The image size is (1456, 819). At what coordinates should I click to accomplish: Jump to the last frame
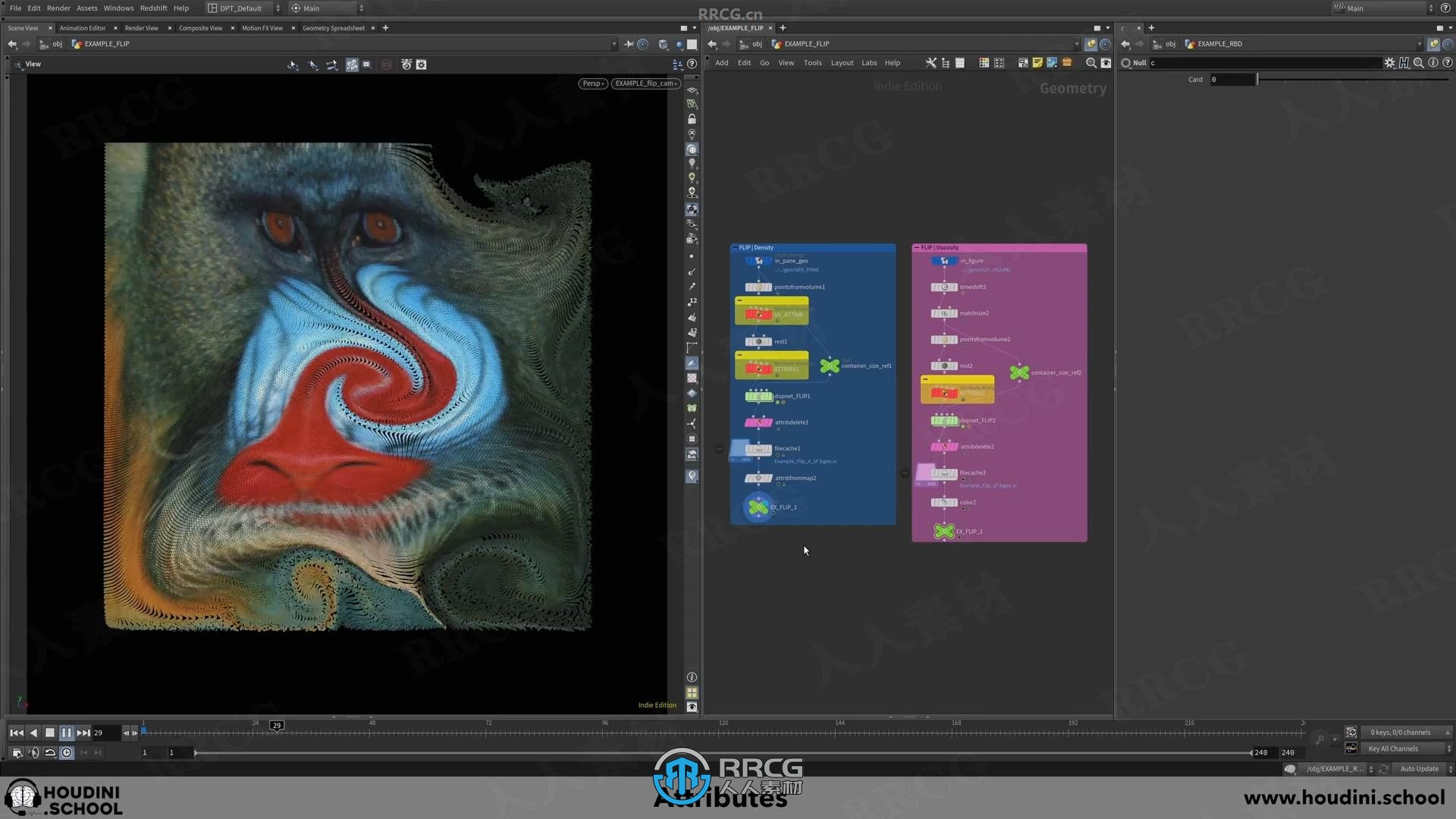coord(83,733)
